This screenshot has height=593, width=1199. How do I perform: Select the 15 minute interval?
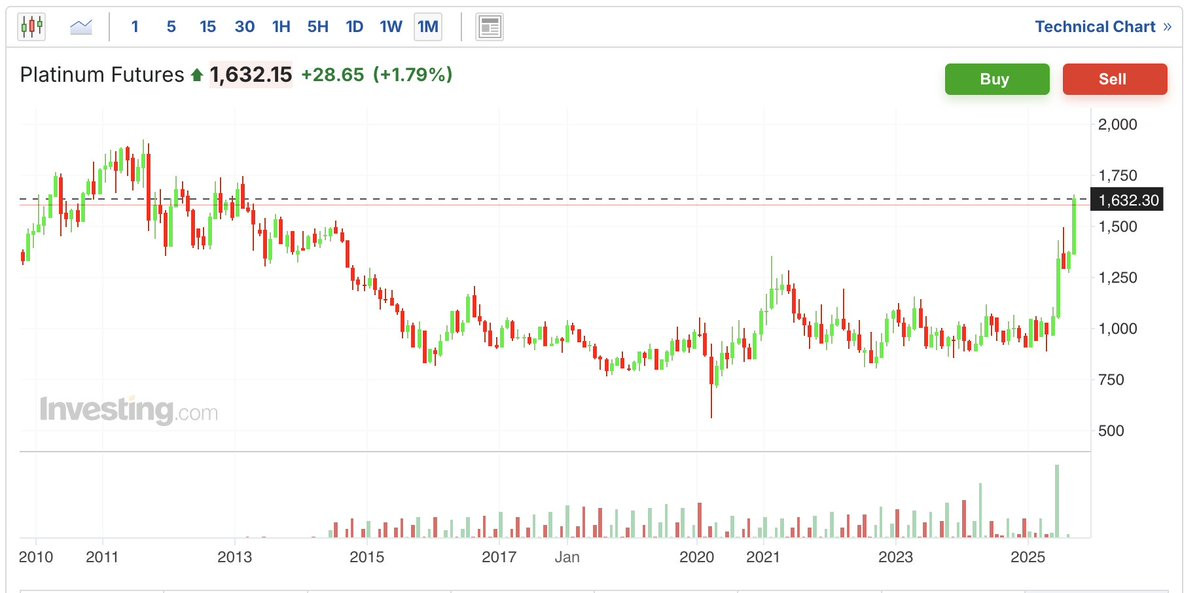point(208,27)
